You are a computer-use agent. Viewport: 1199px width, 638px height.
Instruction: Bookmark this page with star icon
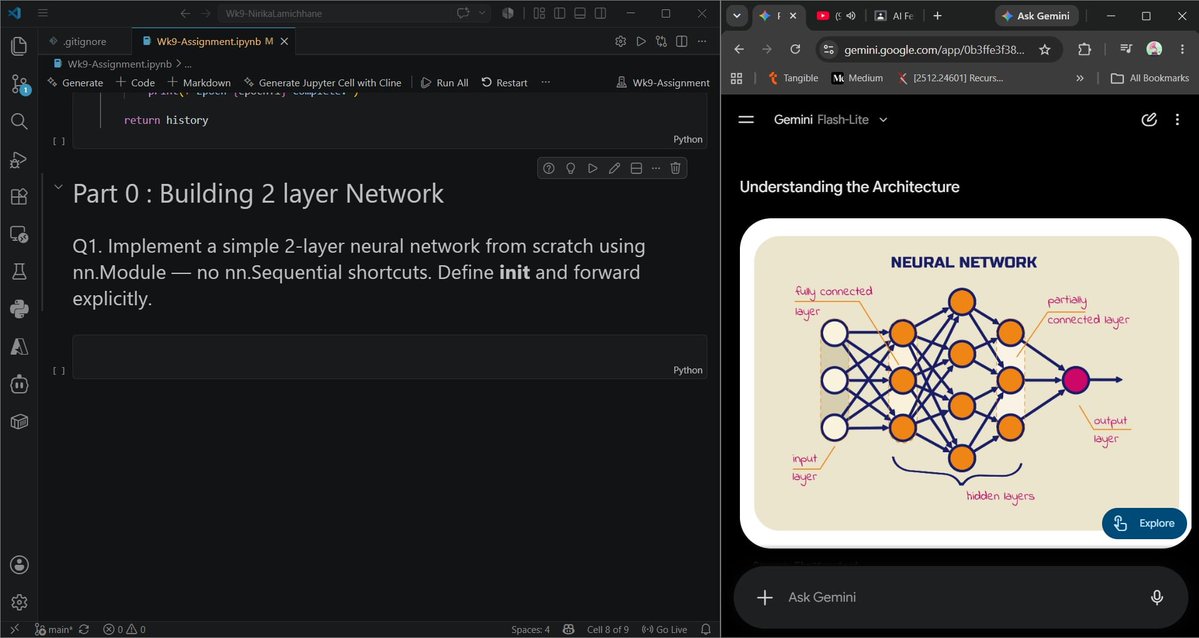coord(1045,49)
